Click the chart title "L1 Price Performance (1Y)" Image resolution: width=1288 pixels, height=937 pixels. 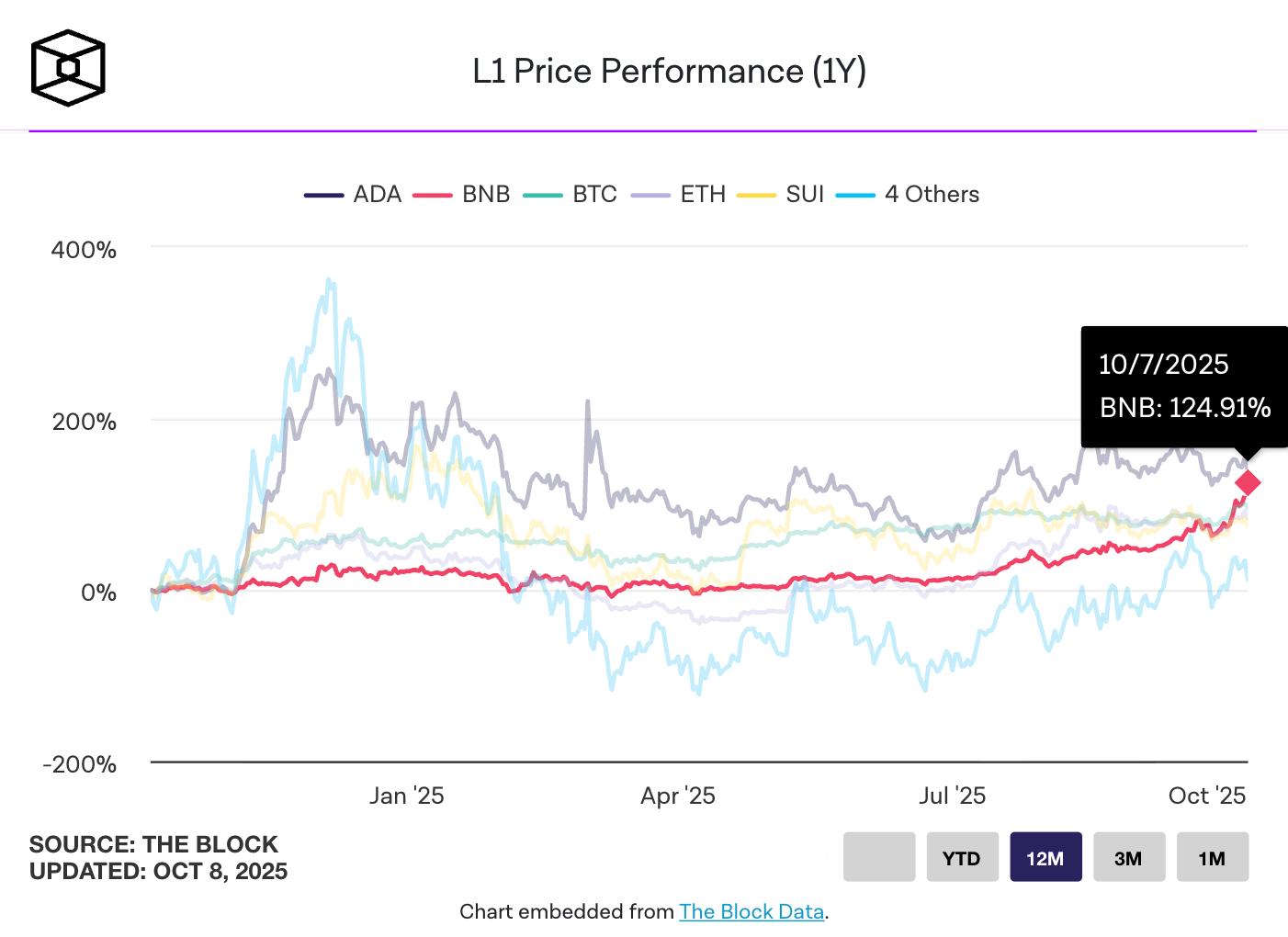click(669, 71)
